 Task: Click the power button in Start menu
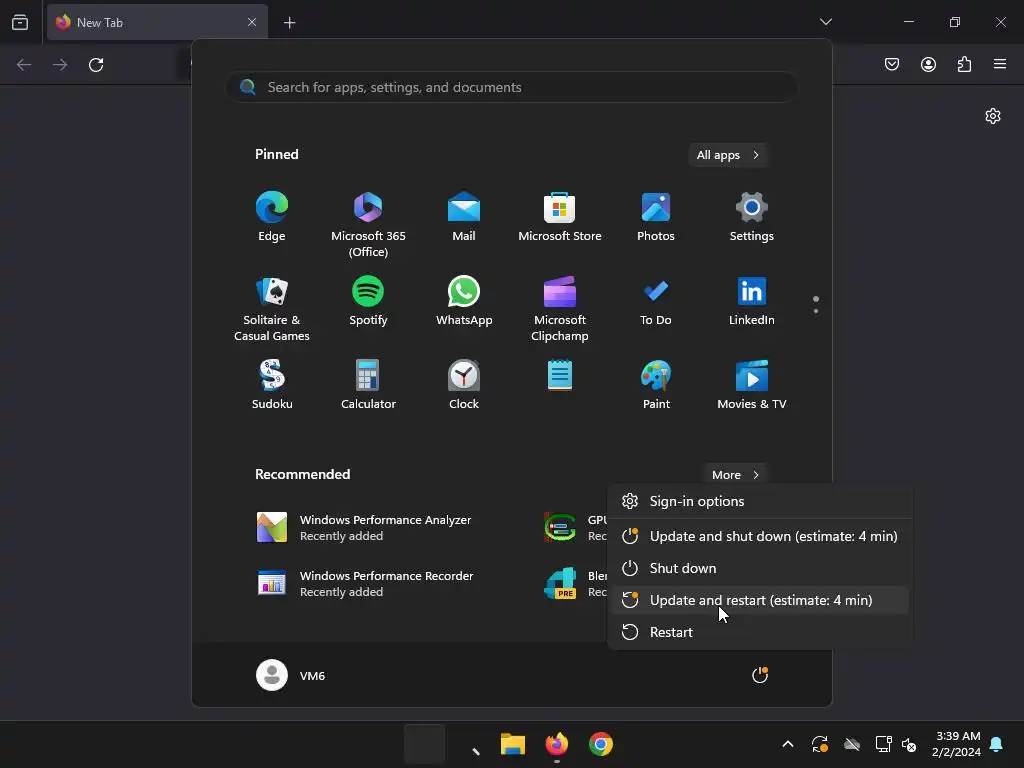[760, 675]
